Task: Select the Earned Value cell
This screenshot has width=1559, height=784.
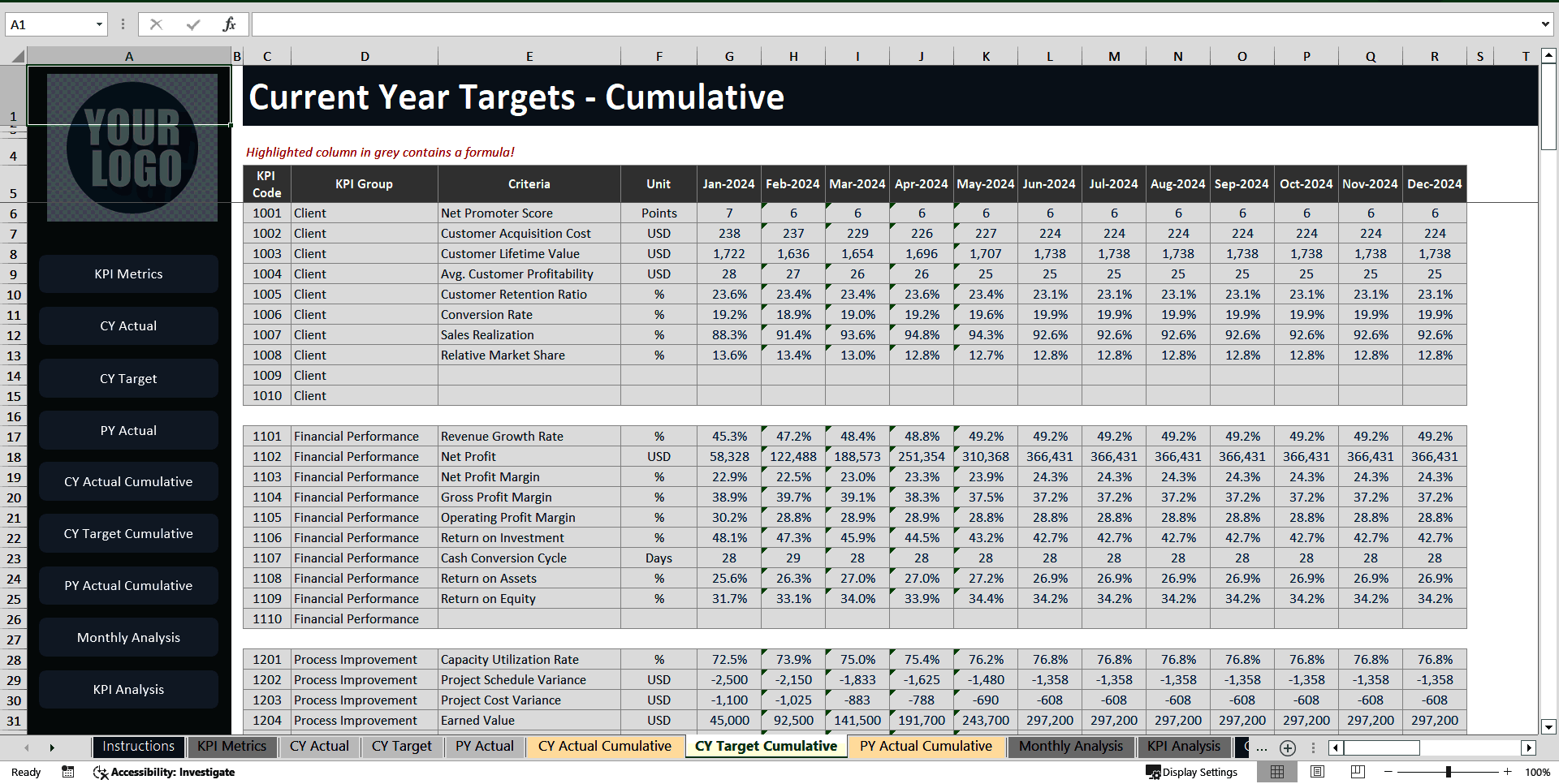Action: point(529,721)
